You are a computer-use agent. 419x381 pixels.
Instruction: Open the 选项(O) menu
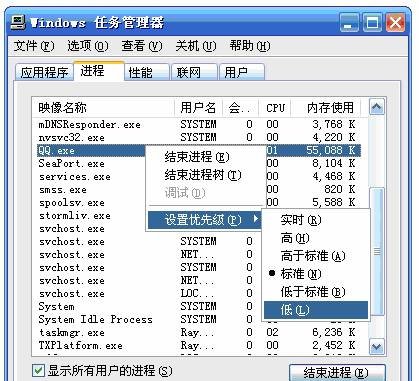click(x=88, y=46)
